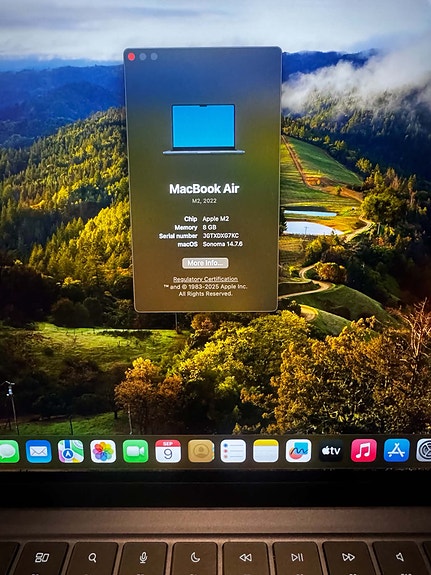The height and width of the screenshot is (575, 431).
Task: Launch FaceTime from the Dock
Action: coord(135,451)
